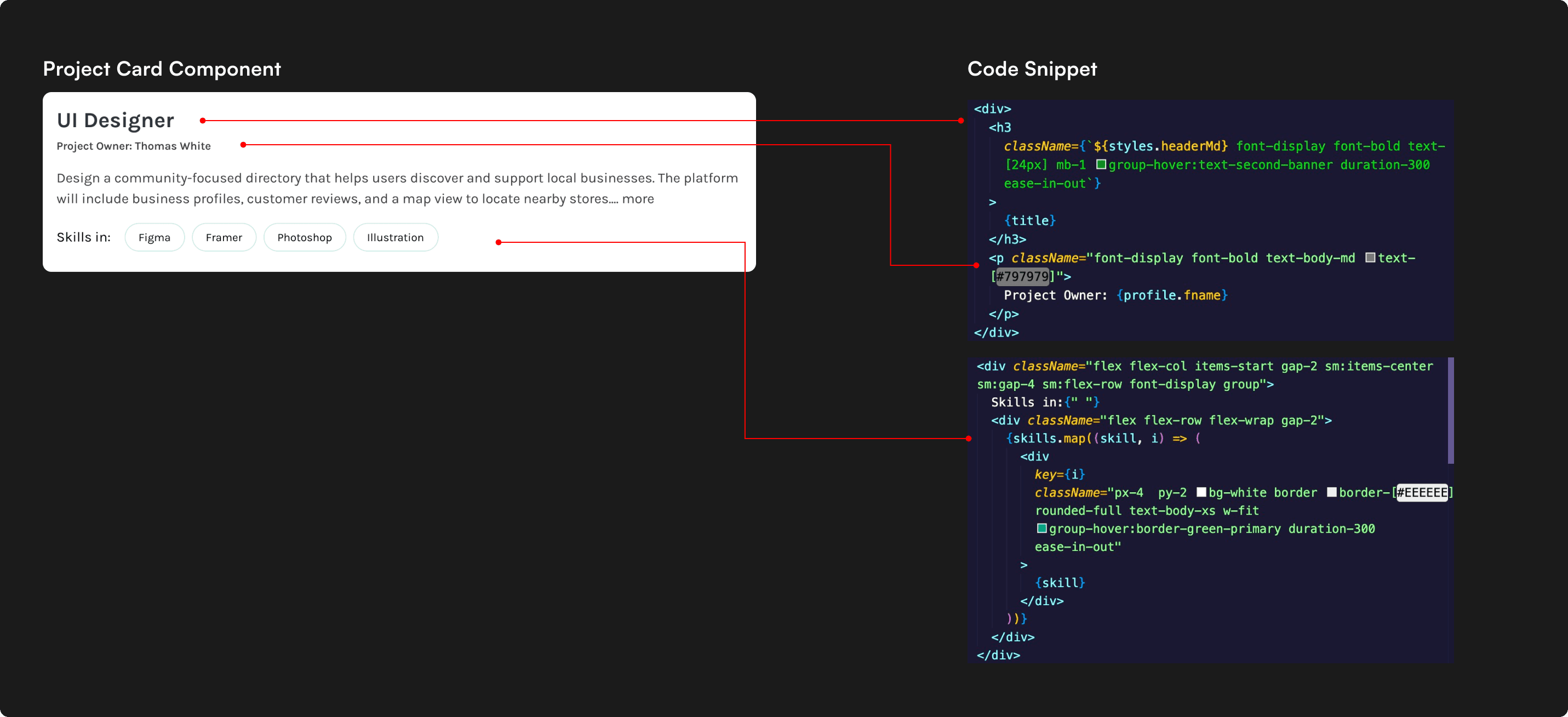Click gray swatch before text-[#797979]
The height and width of the screenshot is (717, 1568).
tap(1370, 258)
